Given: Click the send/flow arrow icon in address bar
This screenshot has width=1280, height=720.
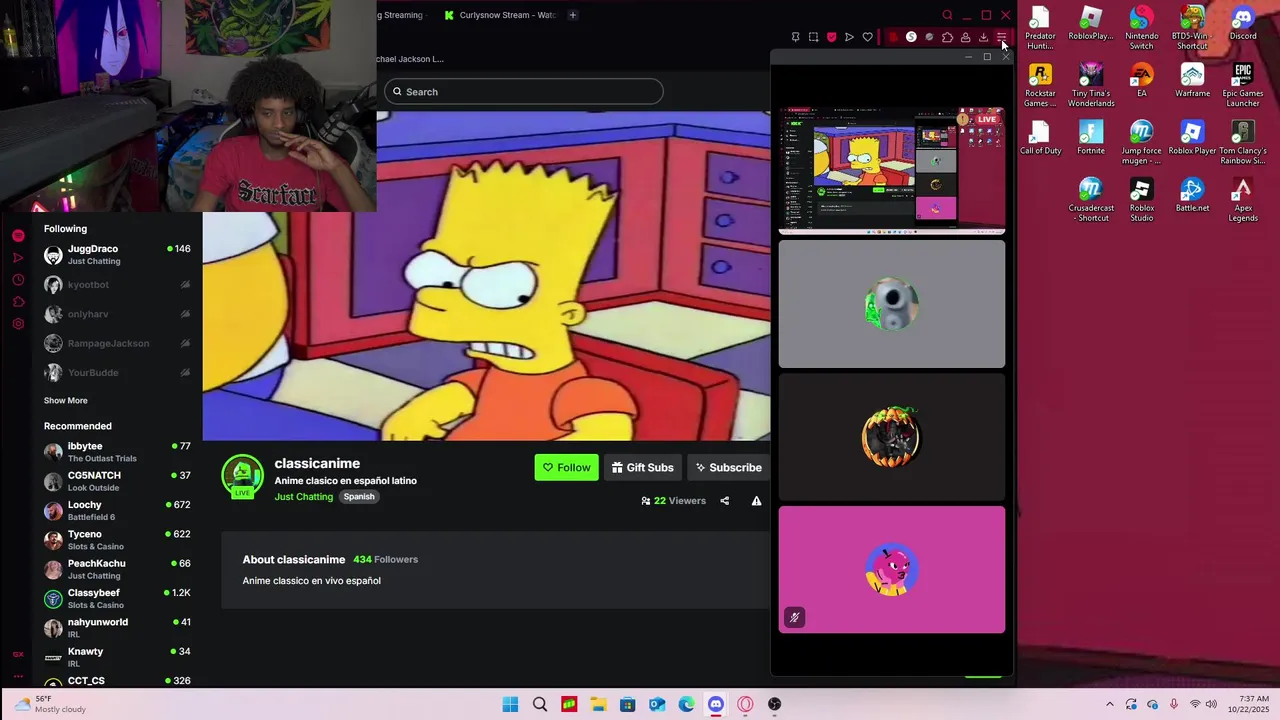Looking at the screenshot, I should (x=849, y=37).
